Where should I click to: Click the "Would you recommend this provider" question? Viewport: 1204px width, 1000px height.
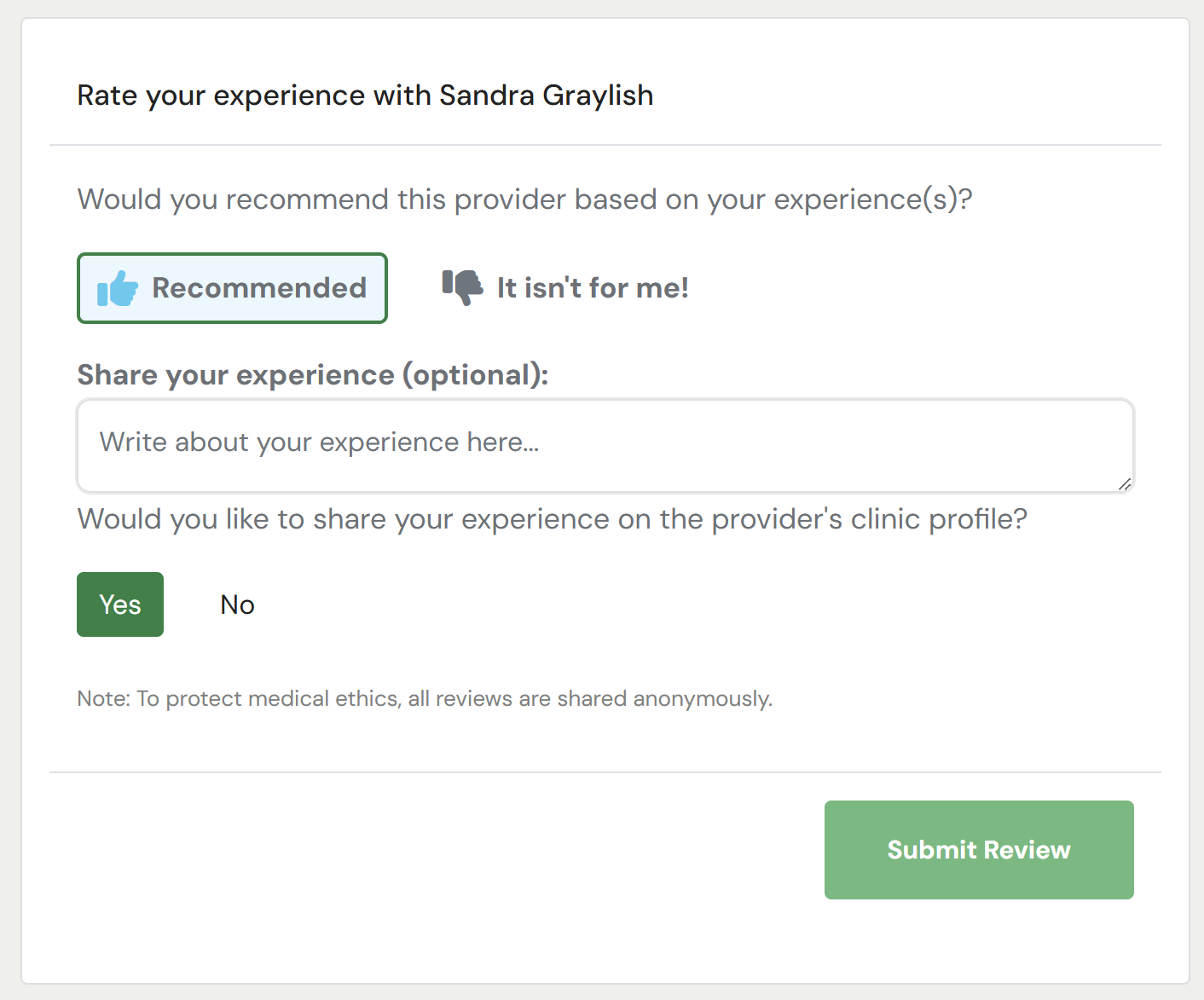(524, 199)
